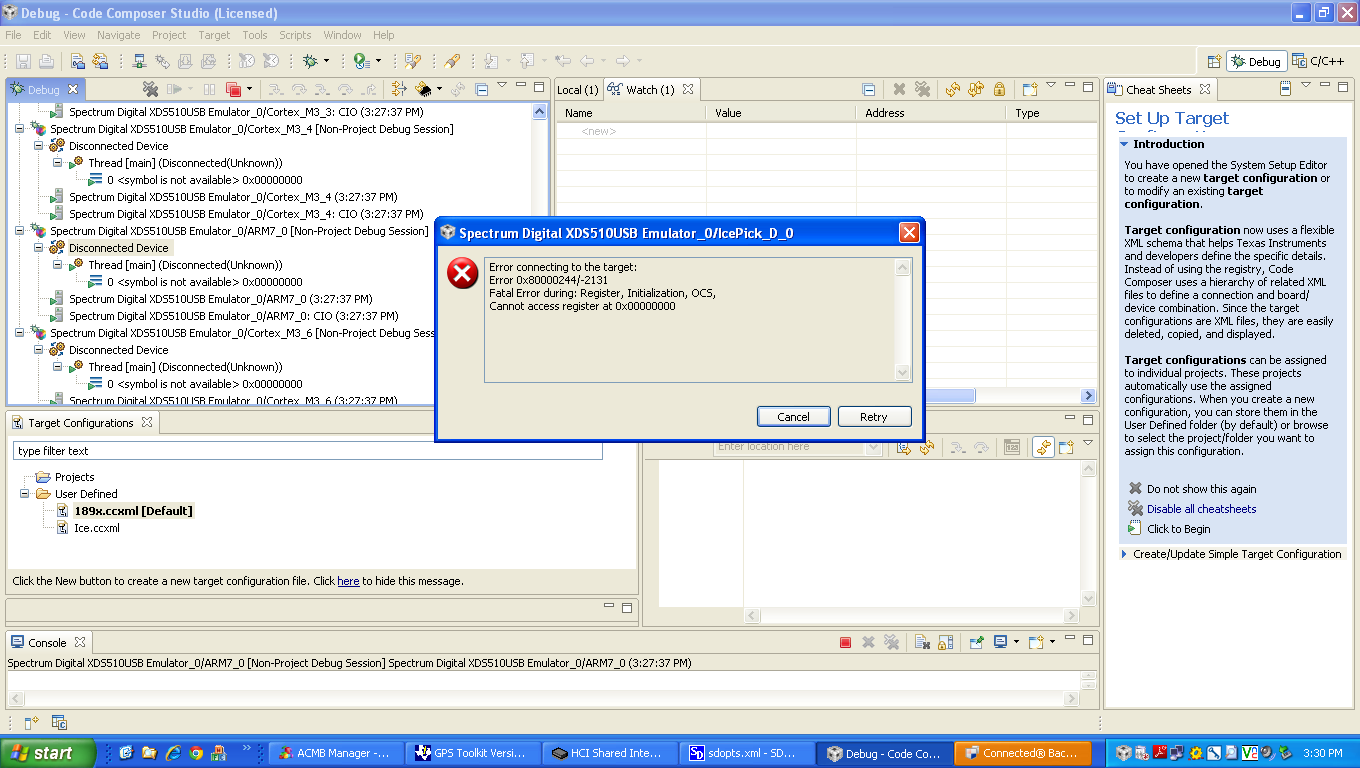Screen dimensions: 1360x768
Task: Click the Open Perspective icon beside Debug
Action: click(x=1214, y=61)
